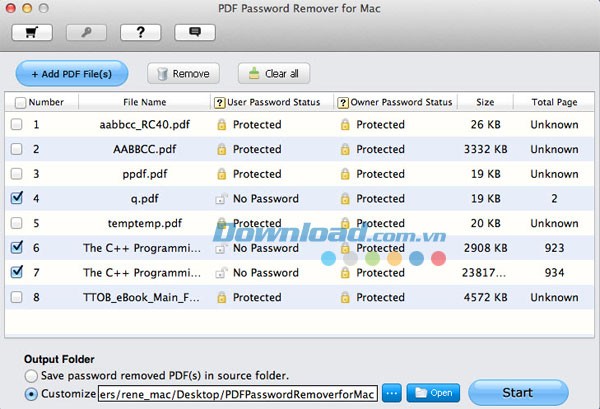Click Add PDF File(s) button
600x409 pixels.
(x=72, y=73)
